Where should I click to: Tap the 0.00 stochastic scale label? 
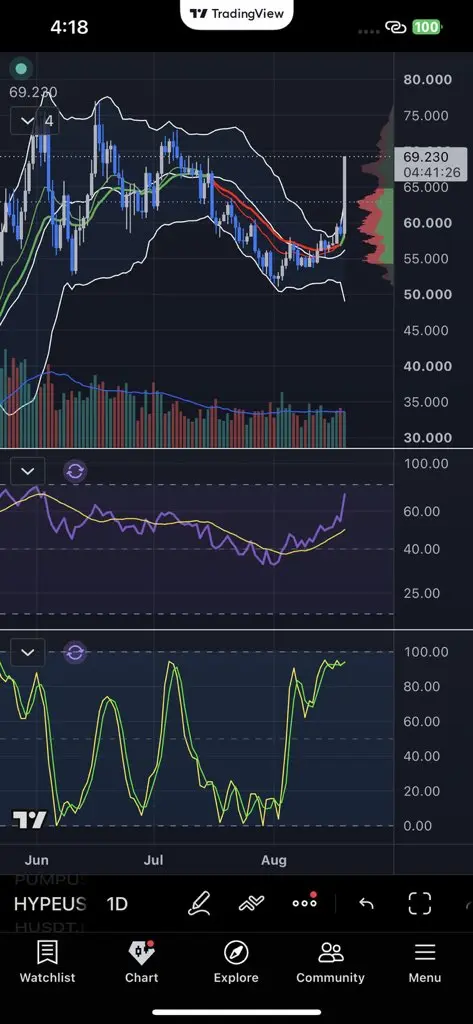pyautogui.click(x=417, y=826)
